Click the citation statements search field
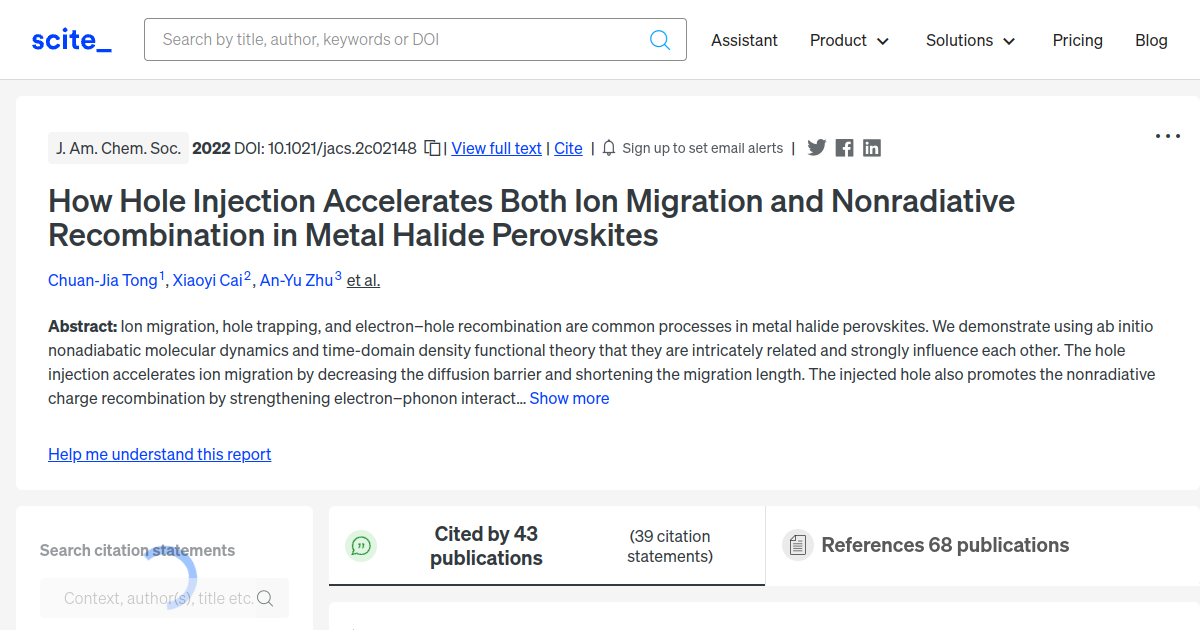The width and height of the screenshot is (1200, 630). pos(164,597)
